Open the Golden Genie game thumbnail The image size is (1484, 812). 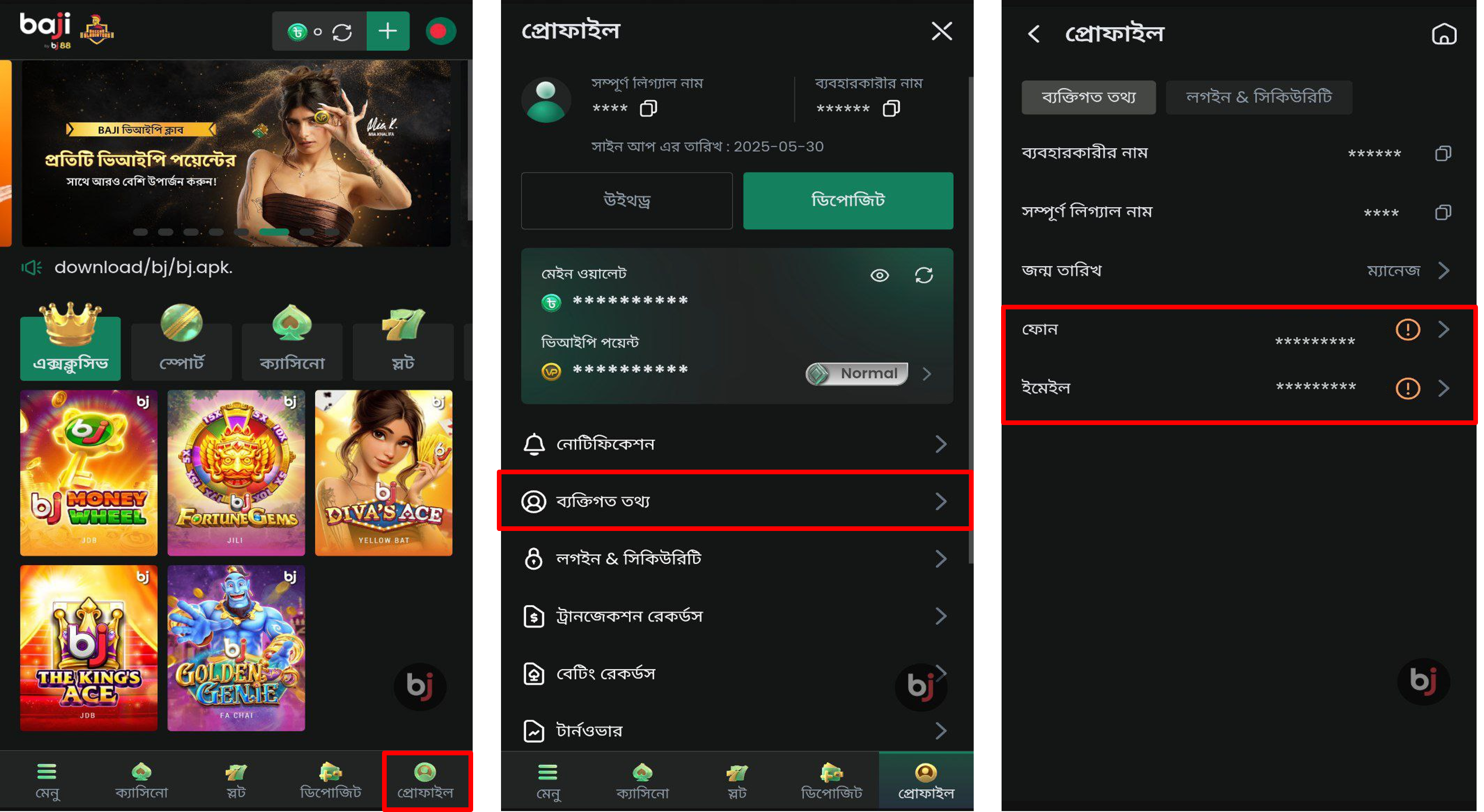236,648
